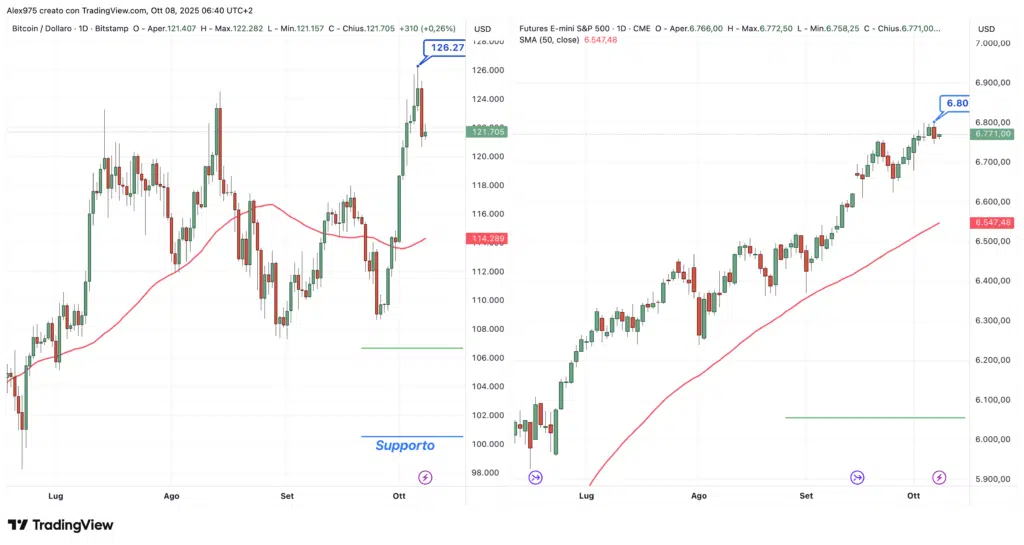Screen dimensions: 1024x545
Task: Open USD currency selector on Bitcoin chart
Action: tap(482, 29)
